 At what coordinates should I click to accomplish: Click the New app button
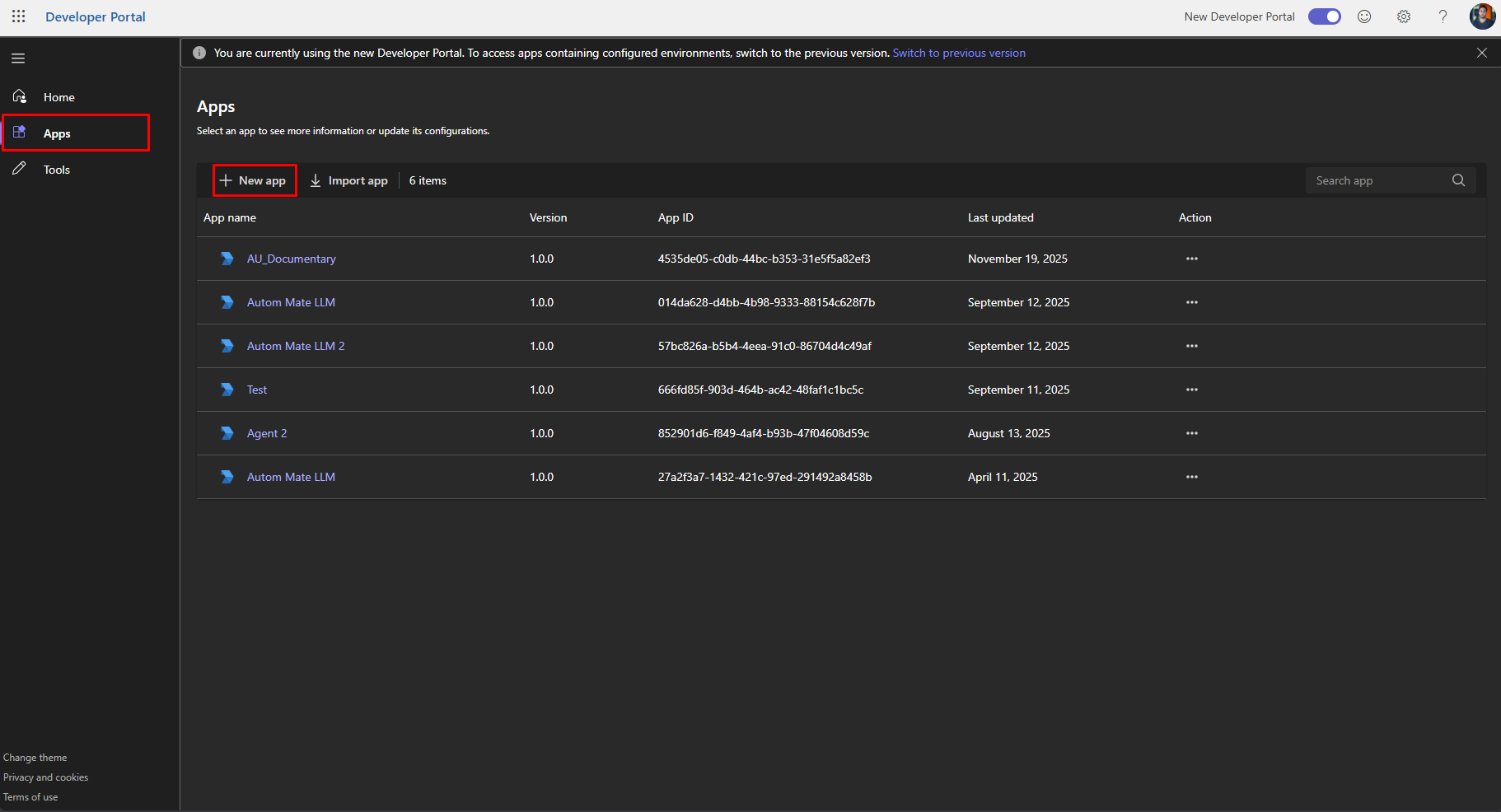(x=254, y=180)
